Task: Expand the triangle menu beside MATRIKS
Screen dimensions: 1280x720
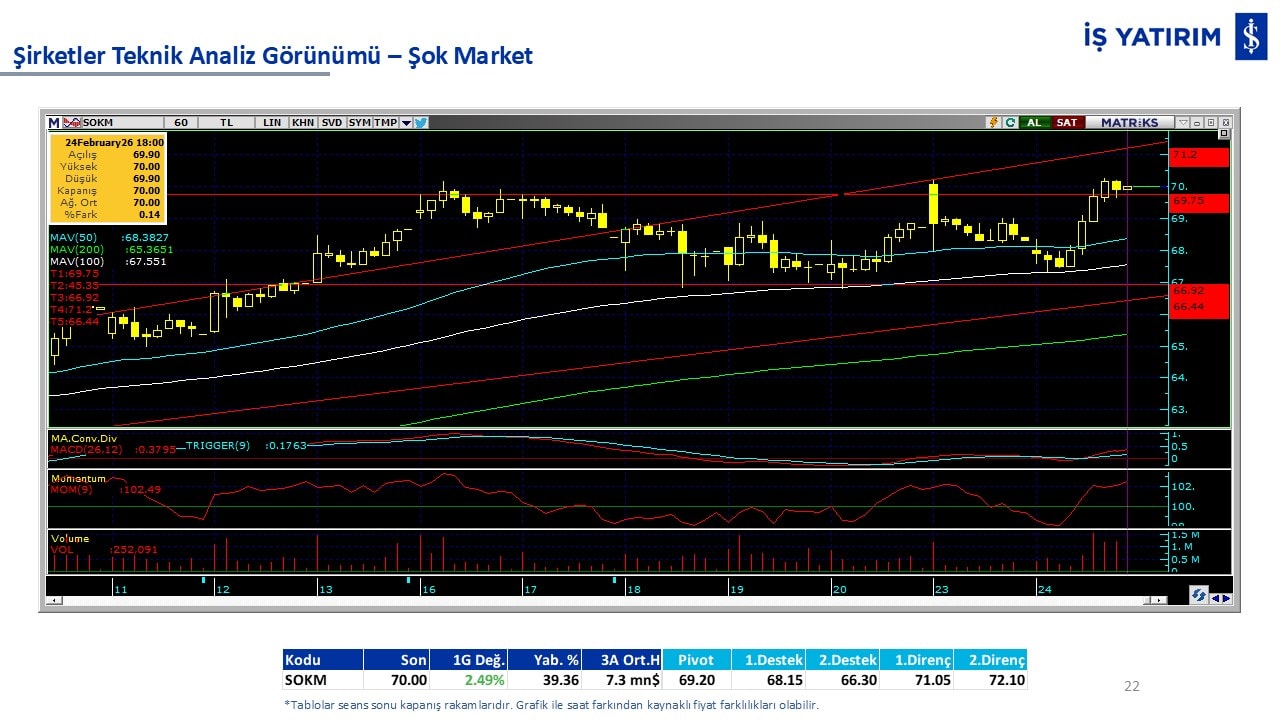Action: tap(1183, 123)
